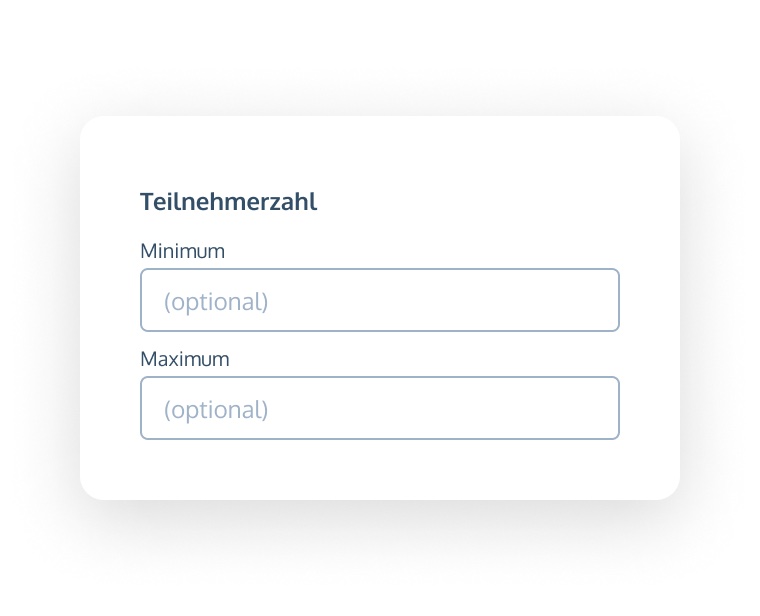Click the Maximum input field
Image resolution: width=760 pixels, height=616 pixels.
coord(380,408)
